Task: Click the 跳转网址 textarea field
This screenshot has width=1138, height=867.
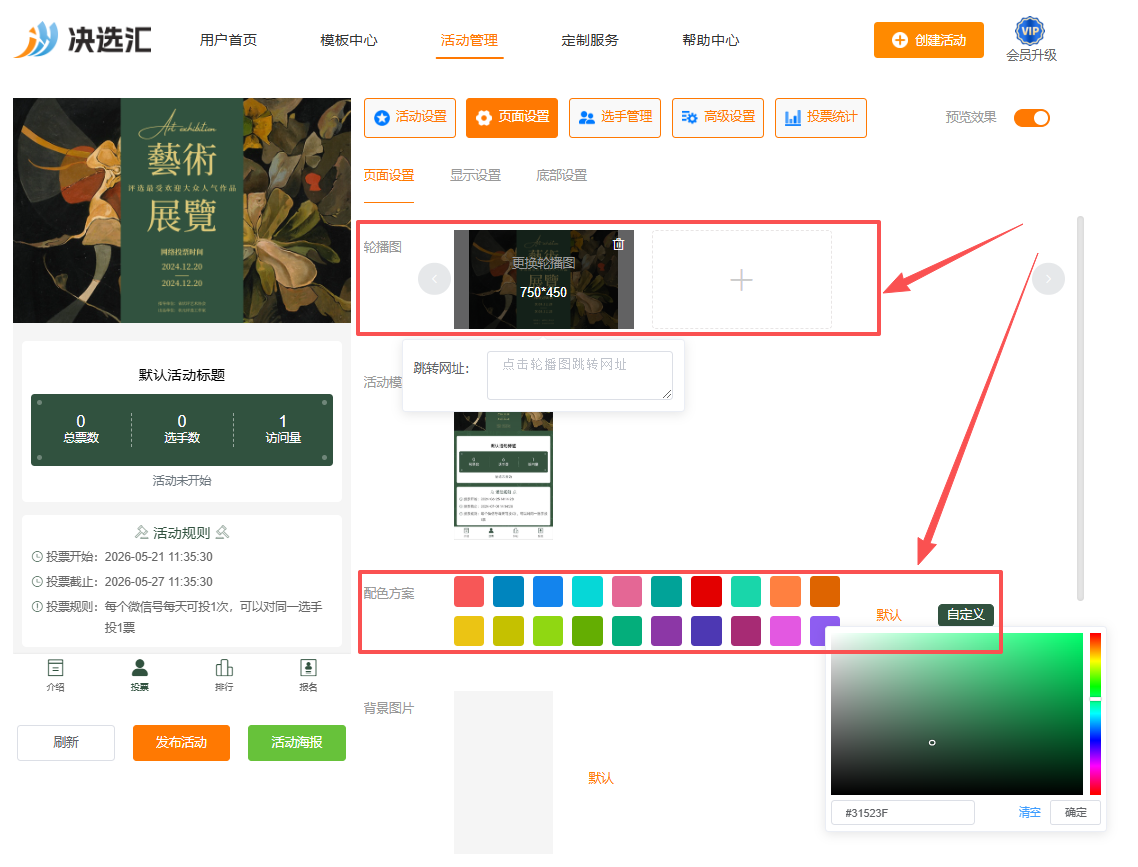Action: click(580, 375)
